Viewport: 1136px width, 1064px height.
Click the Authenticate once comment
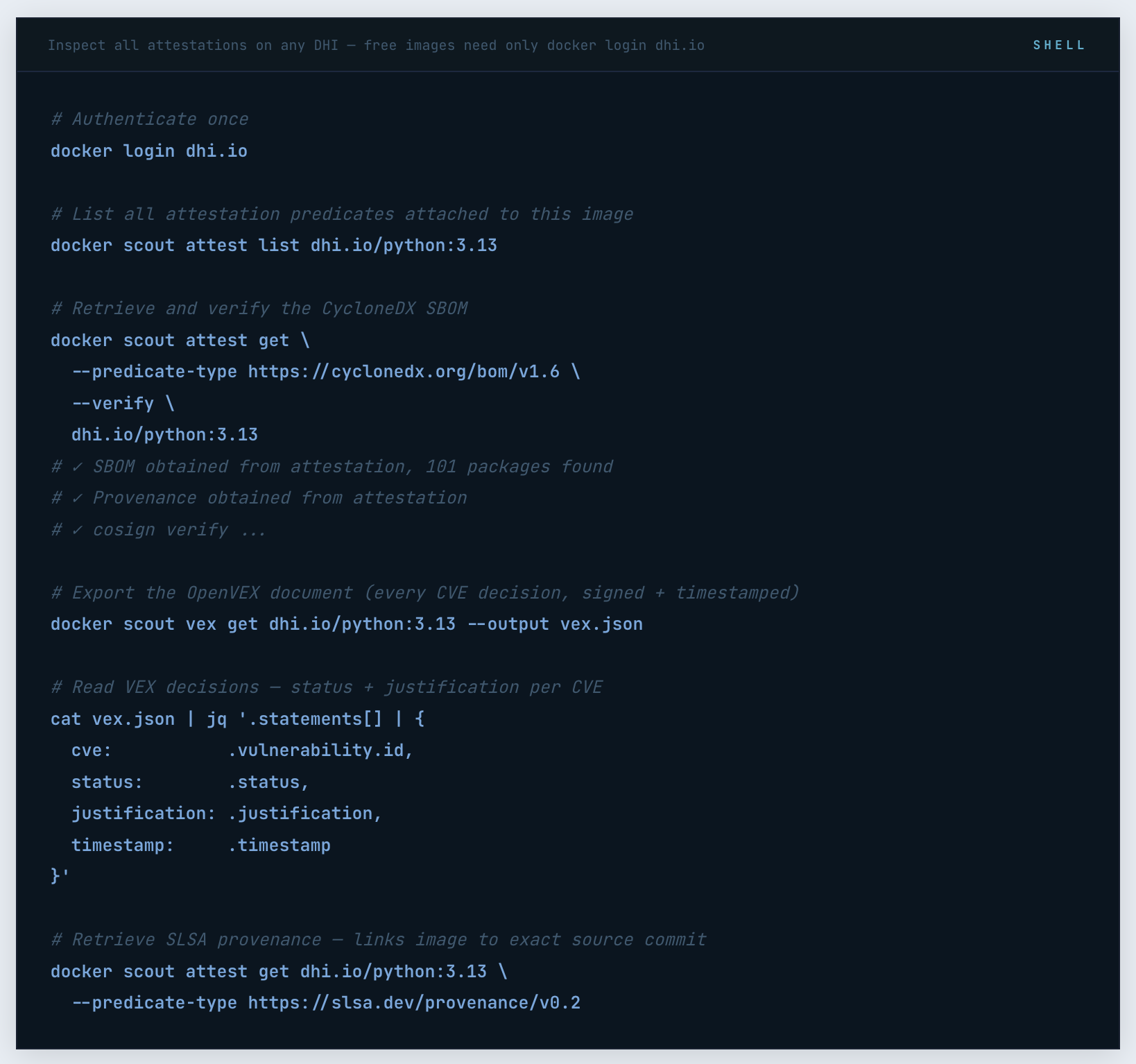click(x=148, y=119)
